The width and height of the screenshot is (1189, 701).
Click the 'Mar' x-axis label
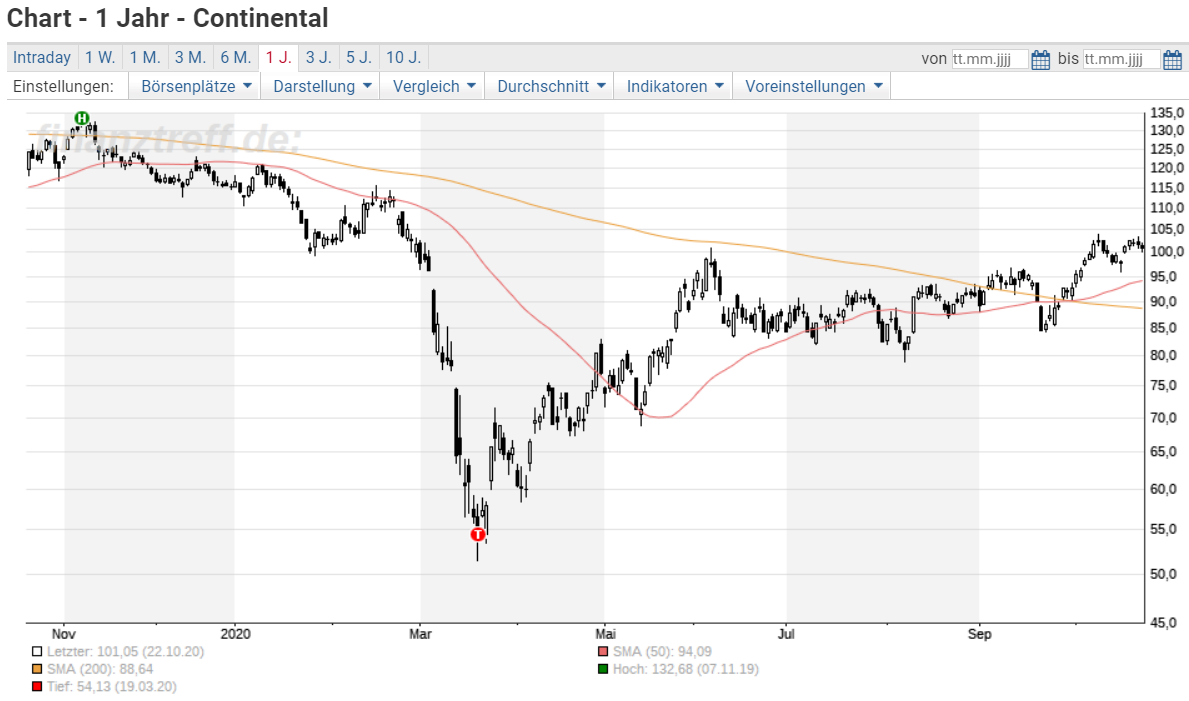click(x=420, y=634)
